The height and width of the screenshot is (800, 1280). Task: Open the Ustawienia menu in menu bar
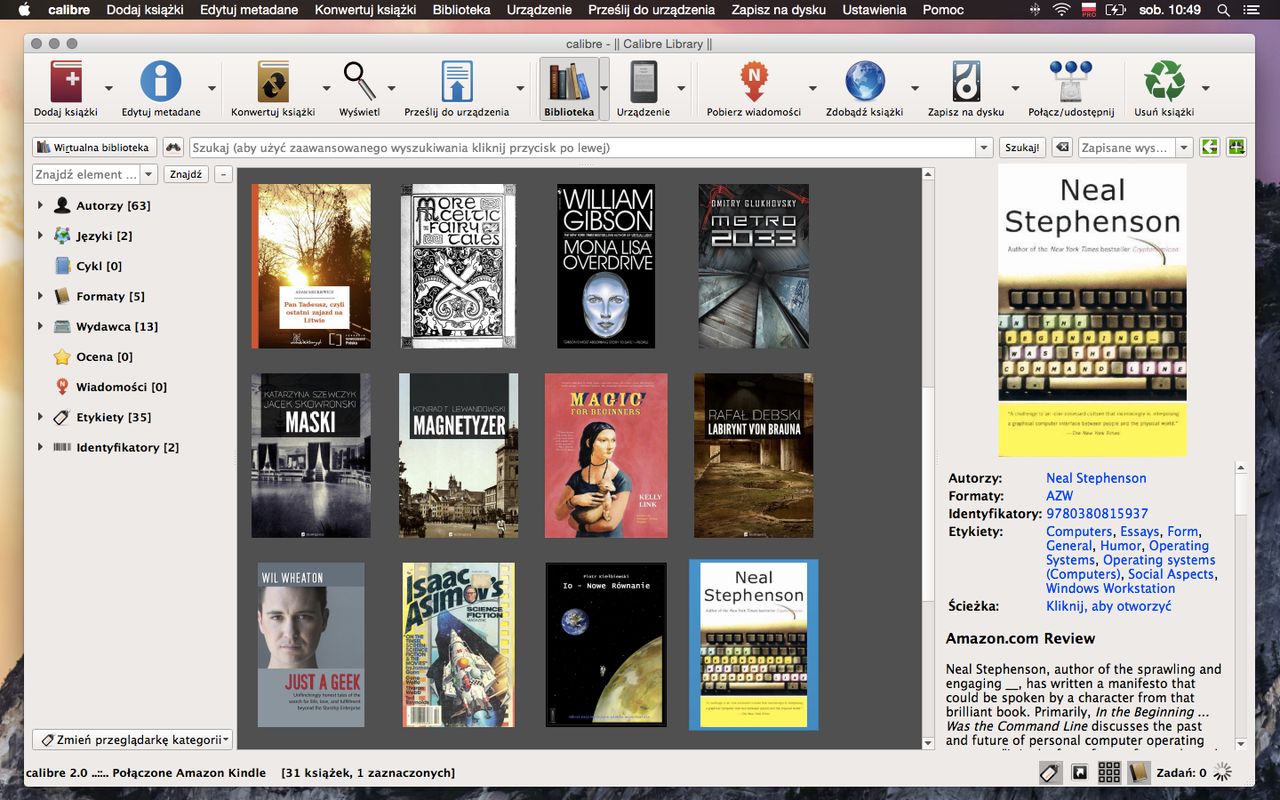point(874,10)
